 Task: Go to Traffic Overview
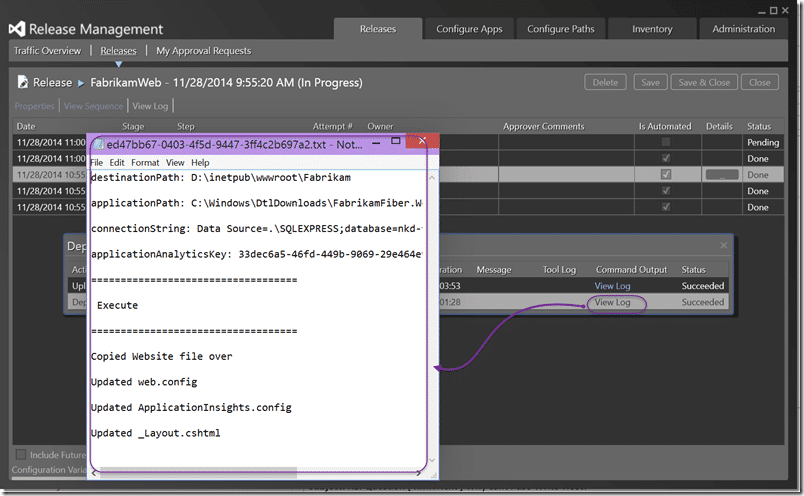pyautogui.click(x=47, y=51)
